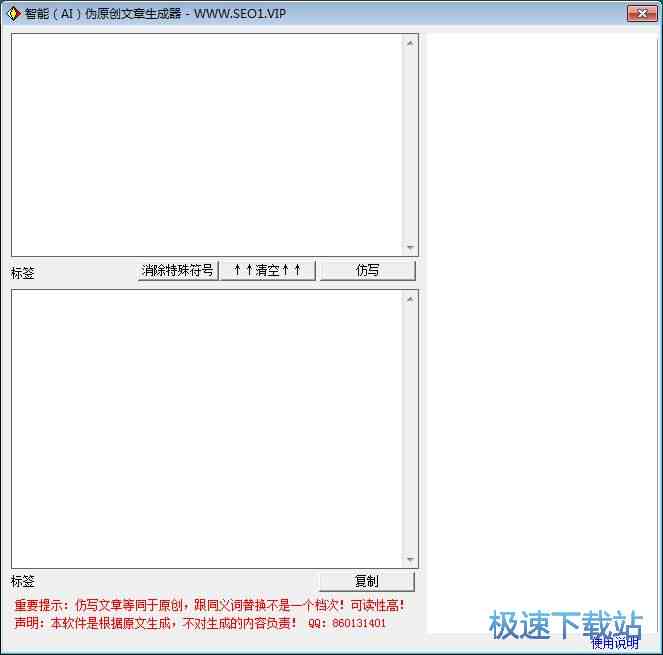663x655 pixels.
Task: Click the lower text box scroll-down arrow
Action: click(x=410, y=559)
